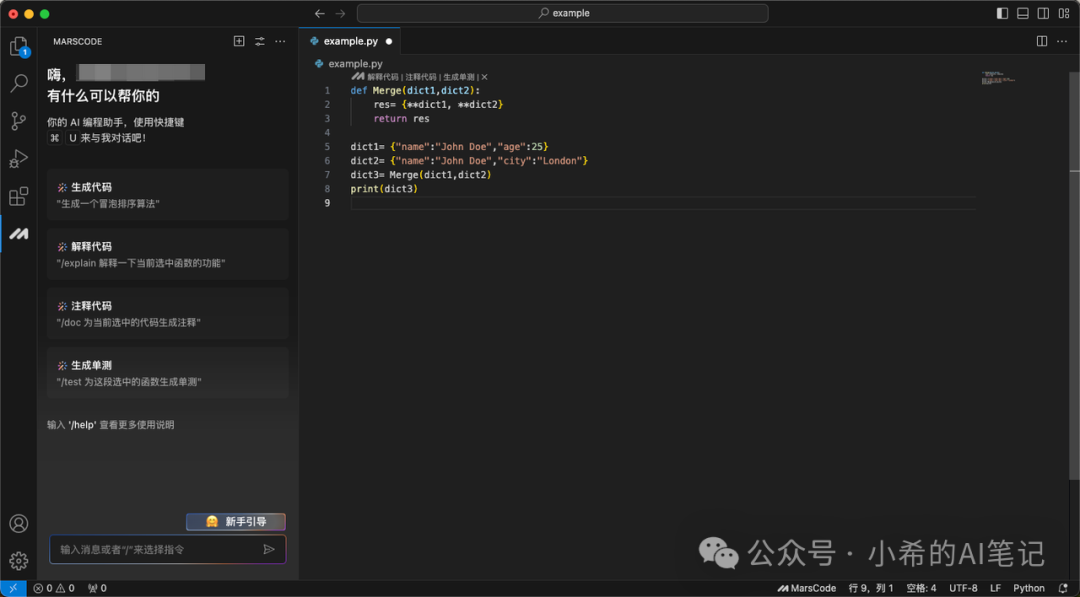Open the Search view icon

[18, 84]
